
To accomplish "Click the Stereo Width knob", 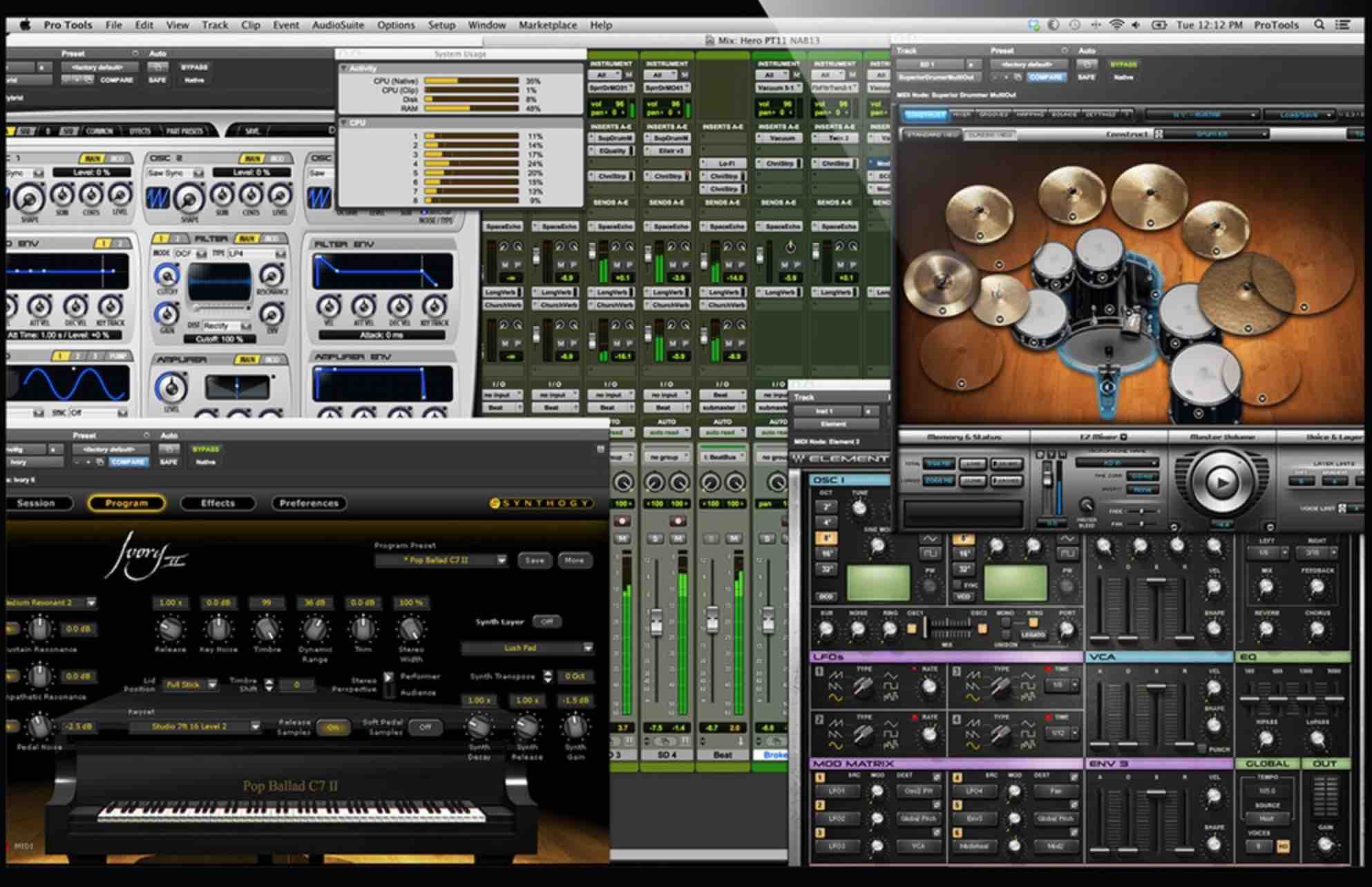I will [x=411, y=629].
